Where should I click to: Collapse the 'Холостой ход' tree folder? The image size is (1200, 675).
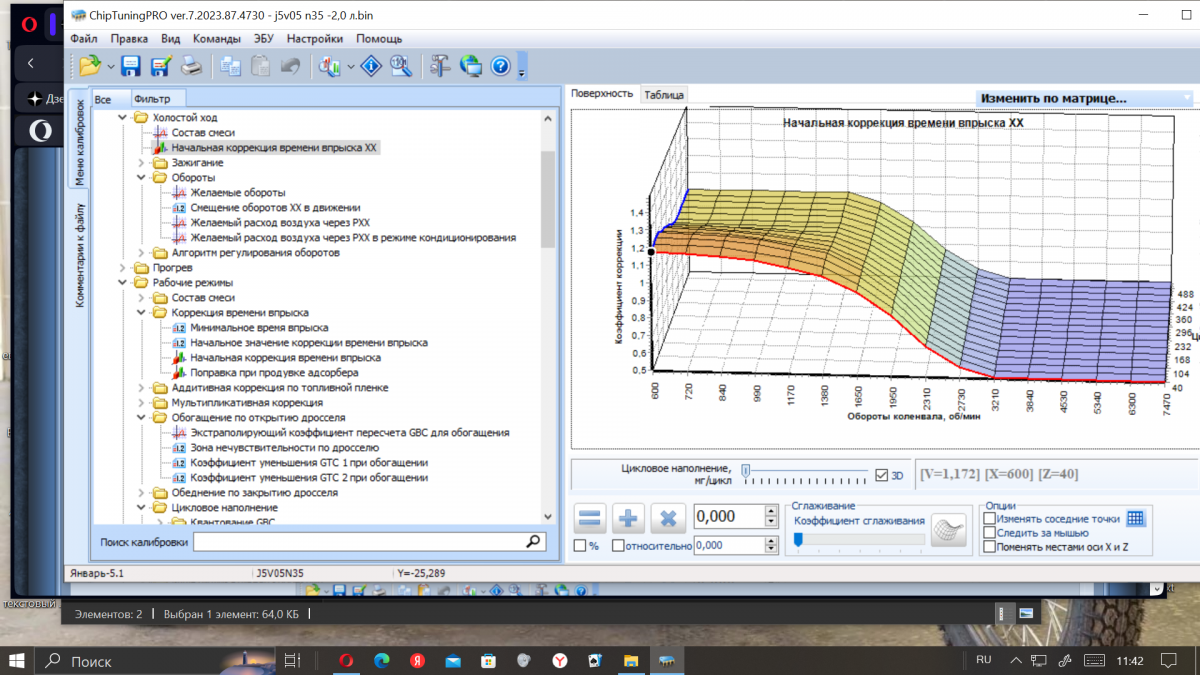(x=124, y=118)
